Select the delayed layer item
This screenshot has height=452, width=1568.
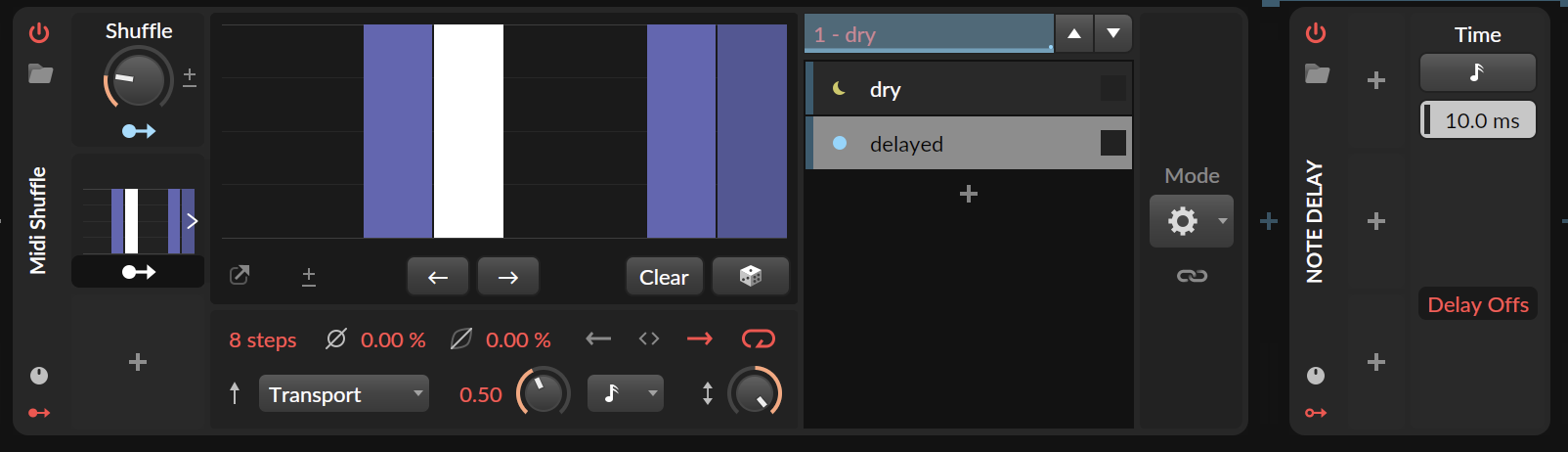click(x=958, y=144)
